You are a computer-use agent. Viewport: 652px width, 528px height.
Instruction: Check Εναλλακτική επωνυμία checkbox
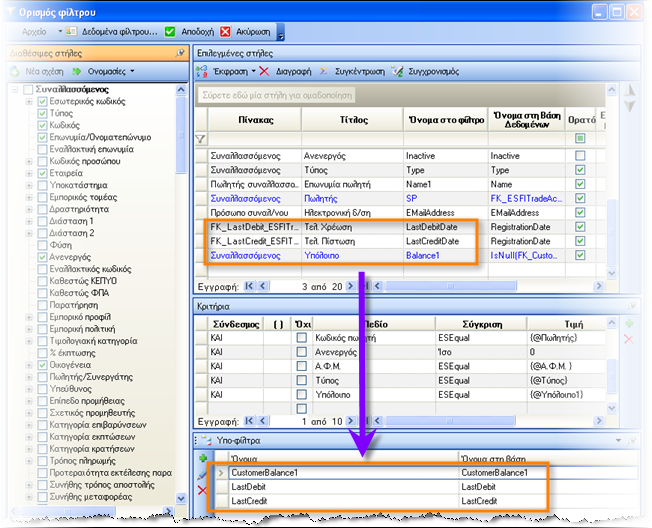42,149
